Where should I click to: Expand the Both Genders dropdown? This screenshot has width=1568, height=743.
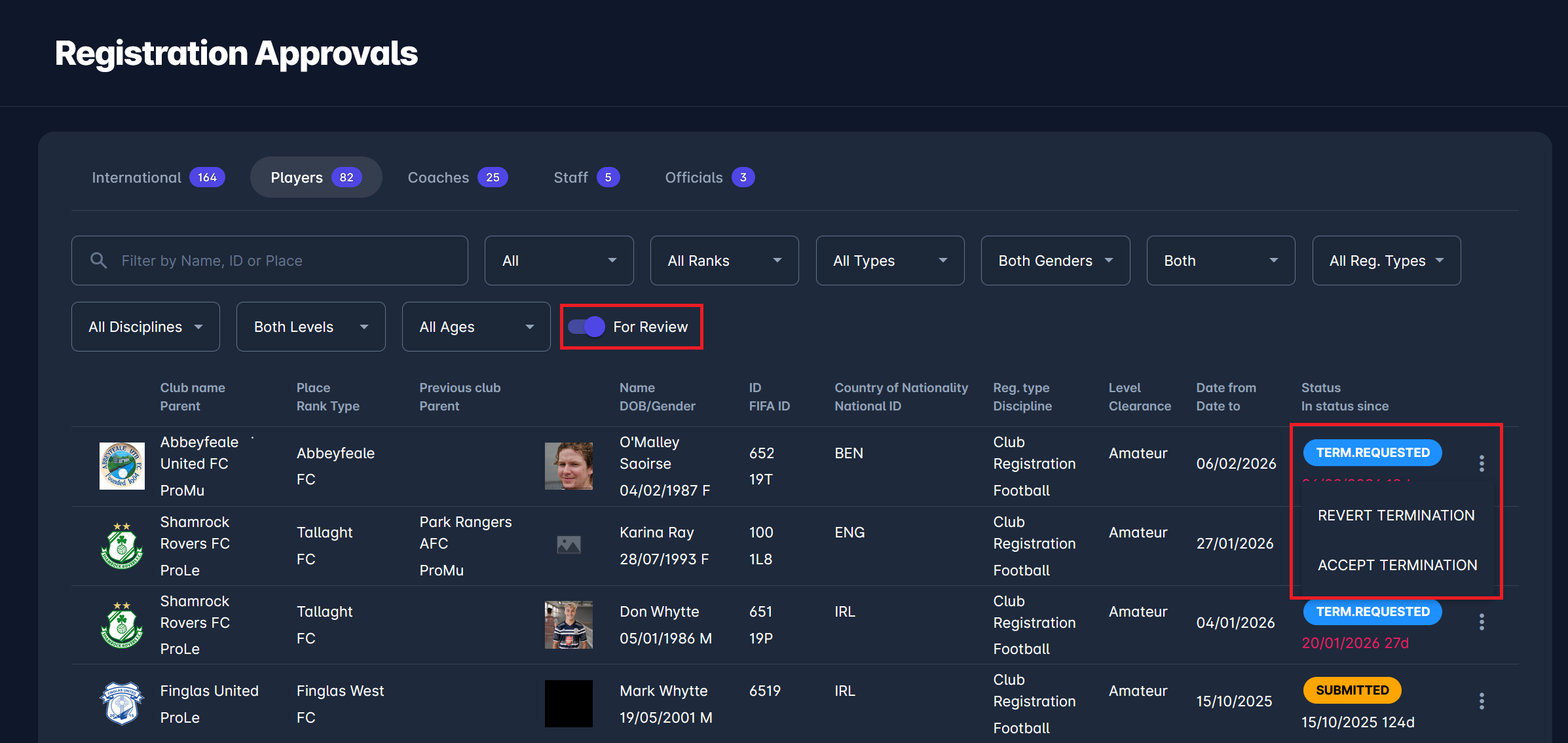pyautogui.click(x=1055, y=261)
